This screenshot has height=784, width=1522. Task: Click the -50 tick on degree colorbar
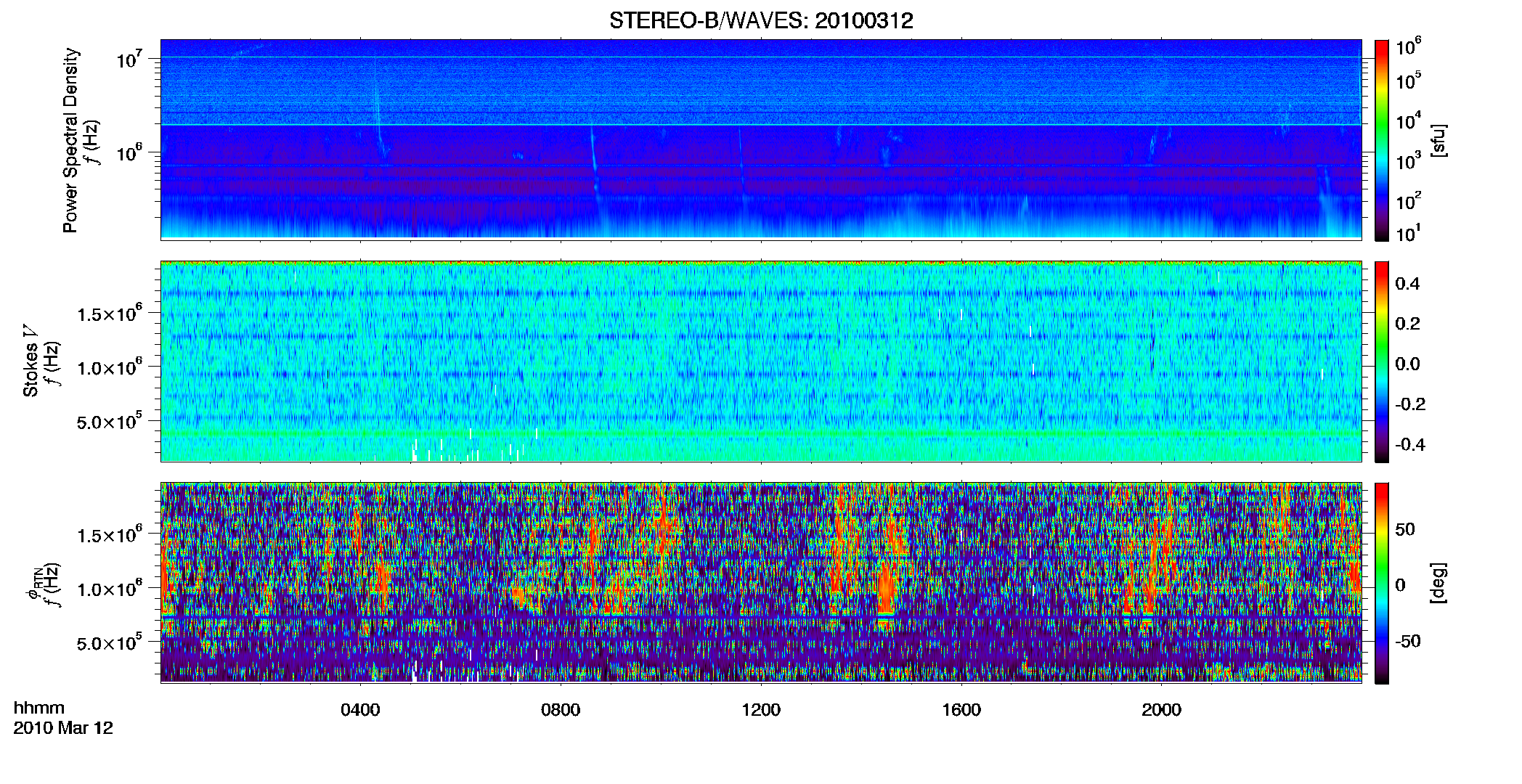point(1409,642)
